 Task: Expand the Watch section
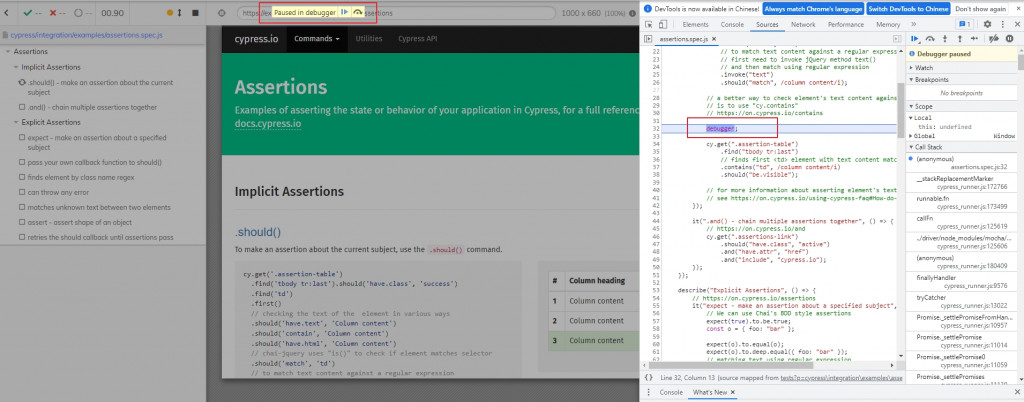[961, 68]
